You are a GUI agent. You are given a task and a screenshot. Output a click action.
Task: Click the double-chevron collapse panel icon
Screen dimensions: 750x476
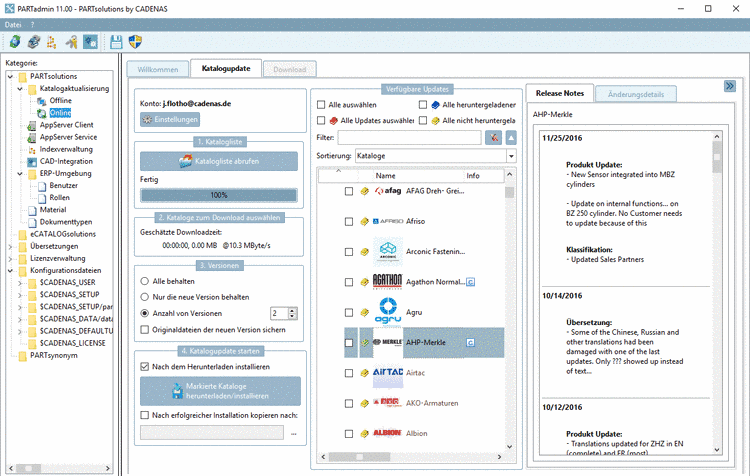(x=729, y=86)
